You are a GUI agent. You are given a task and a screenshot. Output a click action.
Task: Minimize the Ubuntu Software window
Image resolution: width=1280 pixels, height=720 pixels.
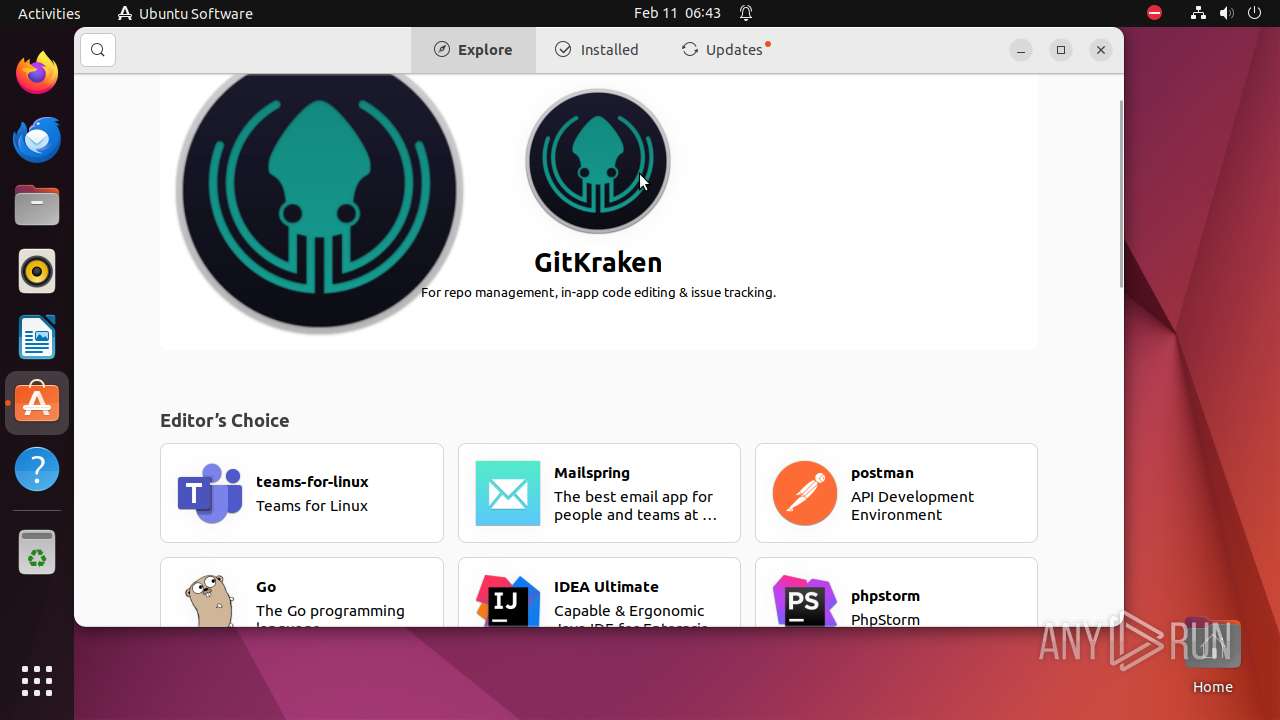click(1021, 50)
